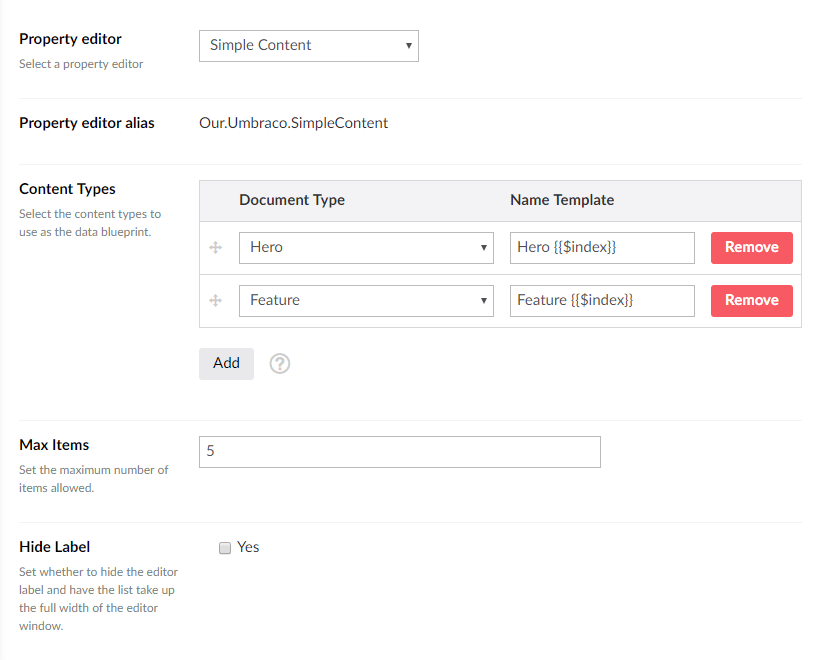
Task: Click the Our.Umbraco.SimpleContent alias text
Action: (x=293, y=124)
